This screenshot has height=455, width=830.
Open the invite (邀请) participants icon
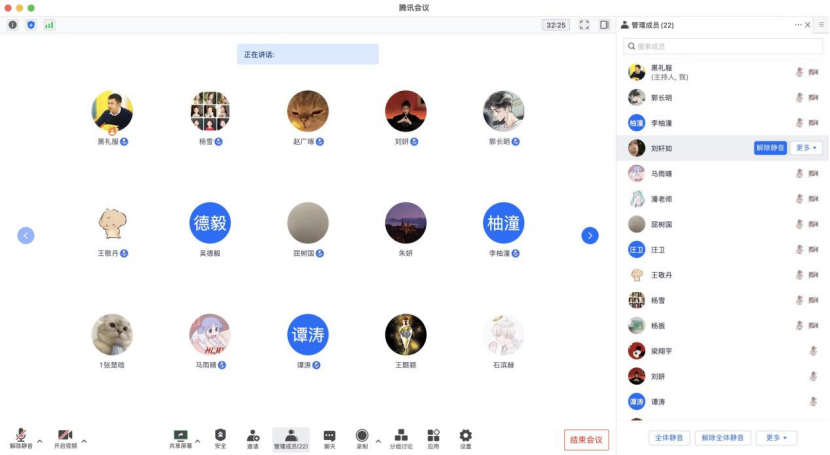253,438
